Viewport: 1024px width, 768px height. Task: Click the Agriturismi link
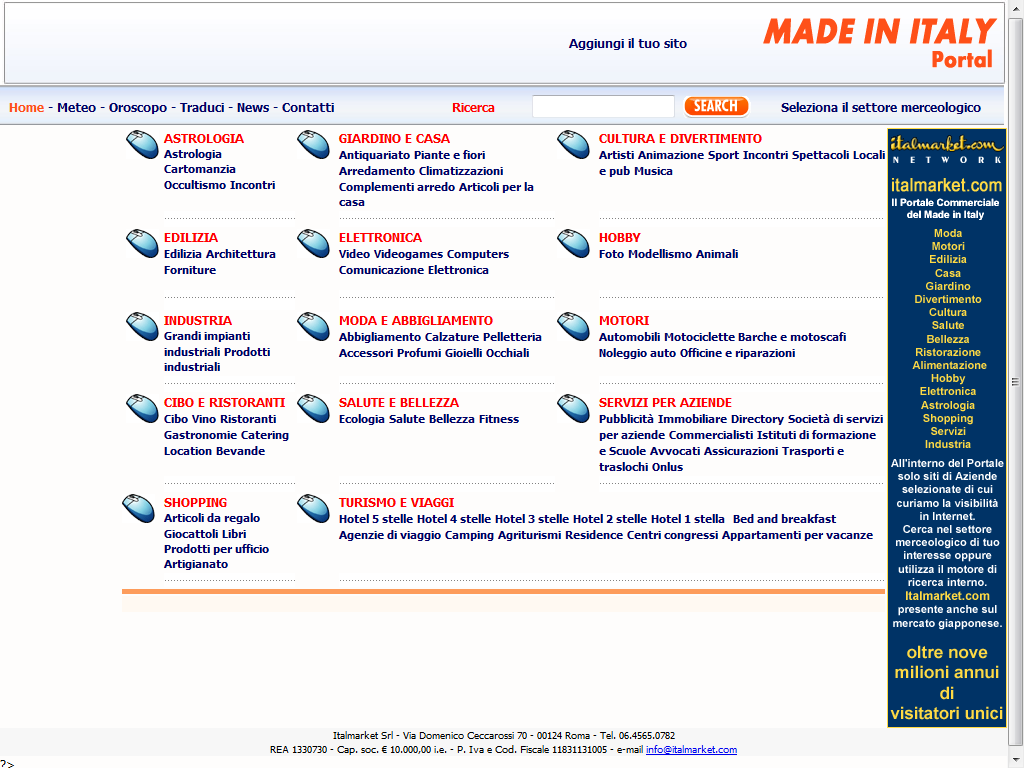[x=530, y=535]
